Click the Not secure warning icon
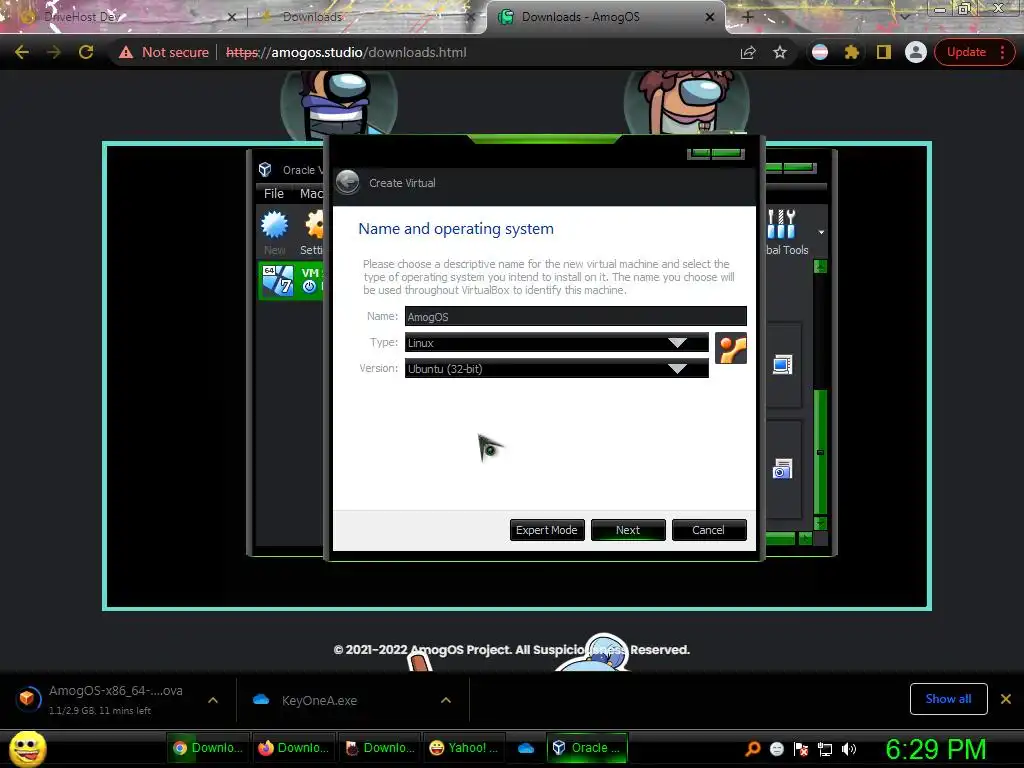The height and width of the screenshot is (768, 1024). coord(126,52)
